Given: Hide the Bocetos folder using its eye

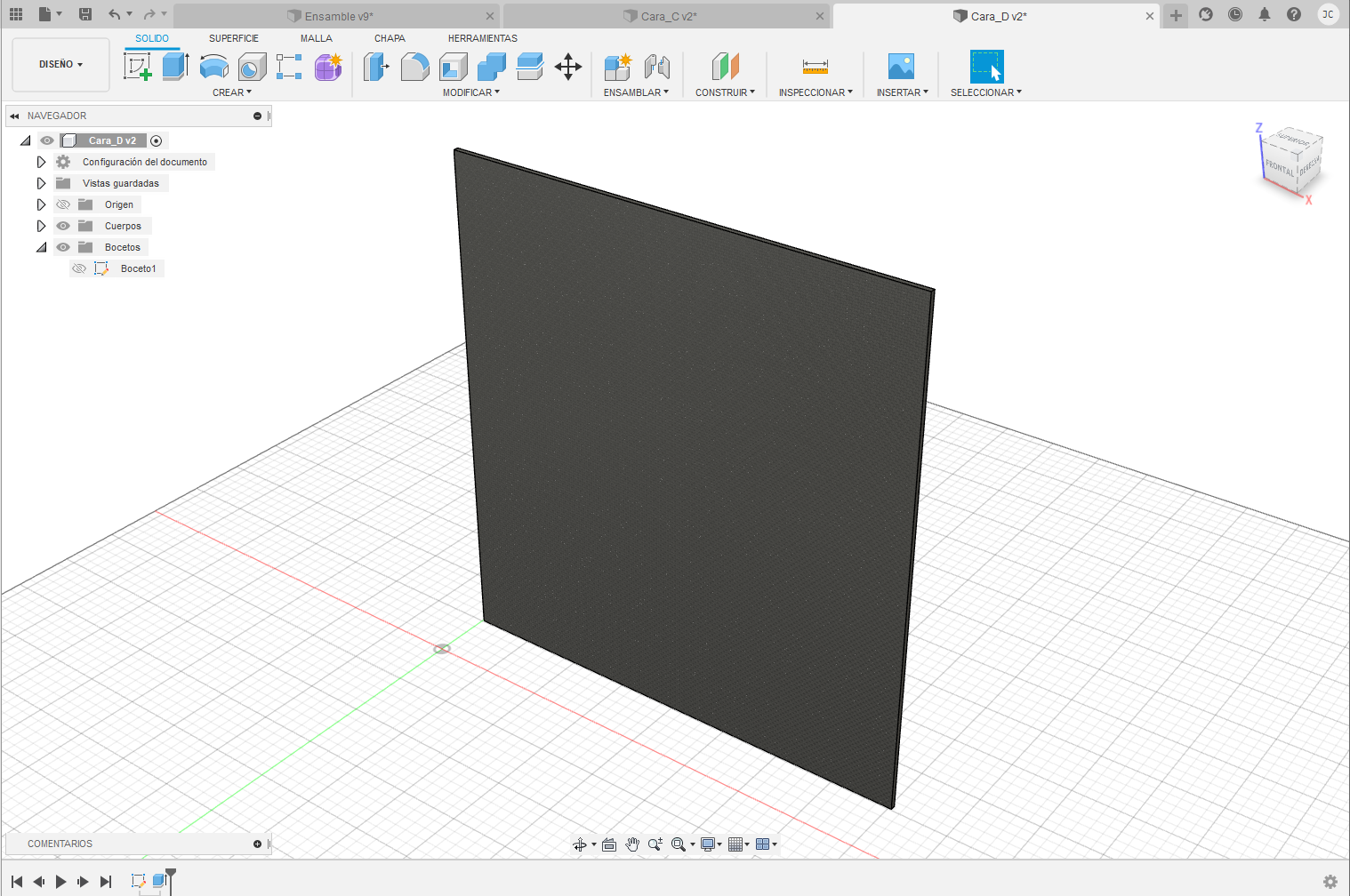Looking at the screenshot, I should tap(63, 247).
